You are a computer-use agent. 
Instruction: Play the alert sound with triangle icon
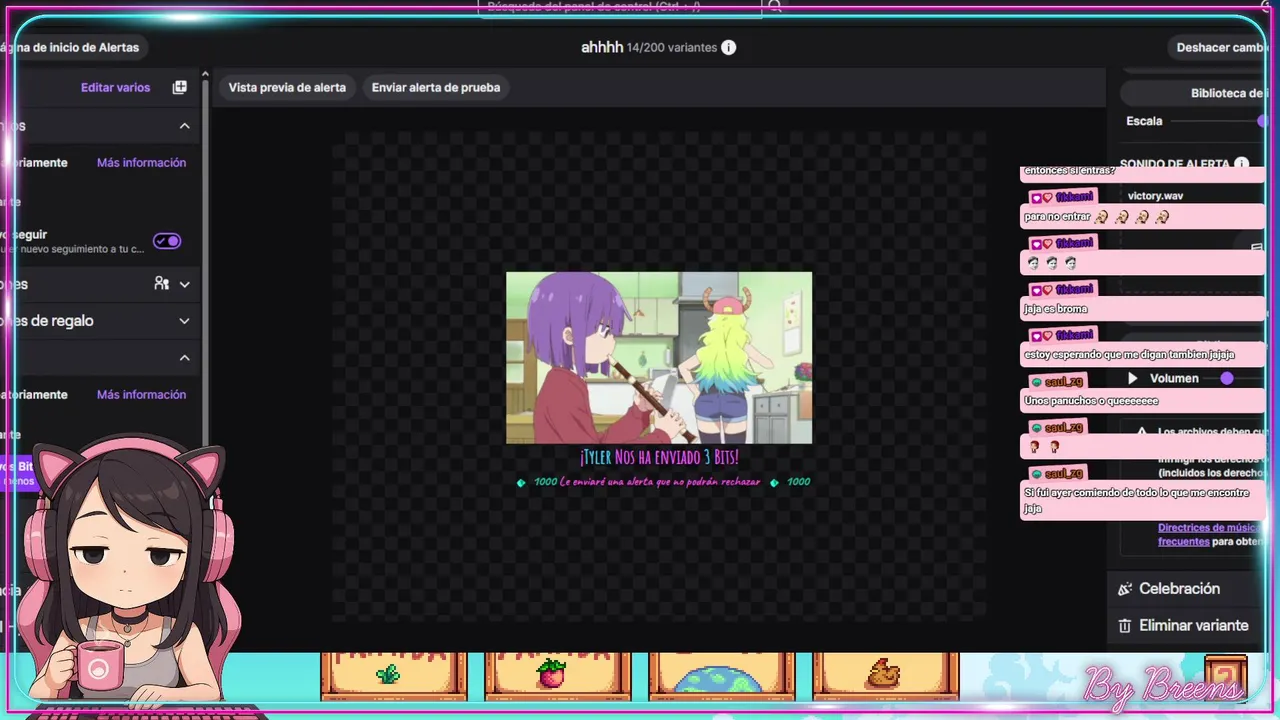click(x=1133, y=378)
